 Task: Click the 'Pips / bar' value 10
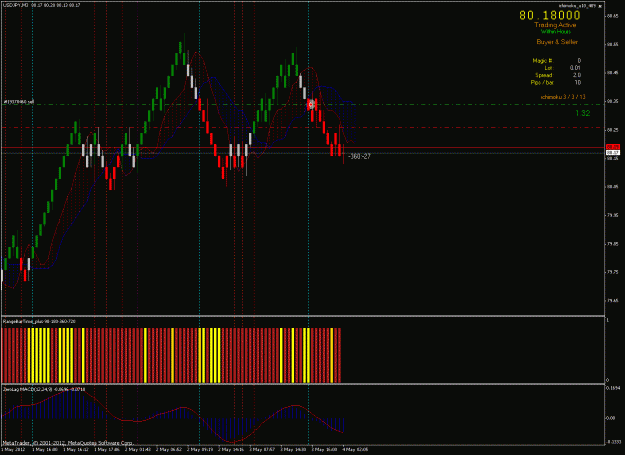578,82
